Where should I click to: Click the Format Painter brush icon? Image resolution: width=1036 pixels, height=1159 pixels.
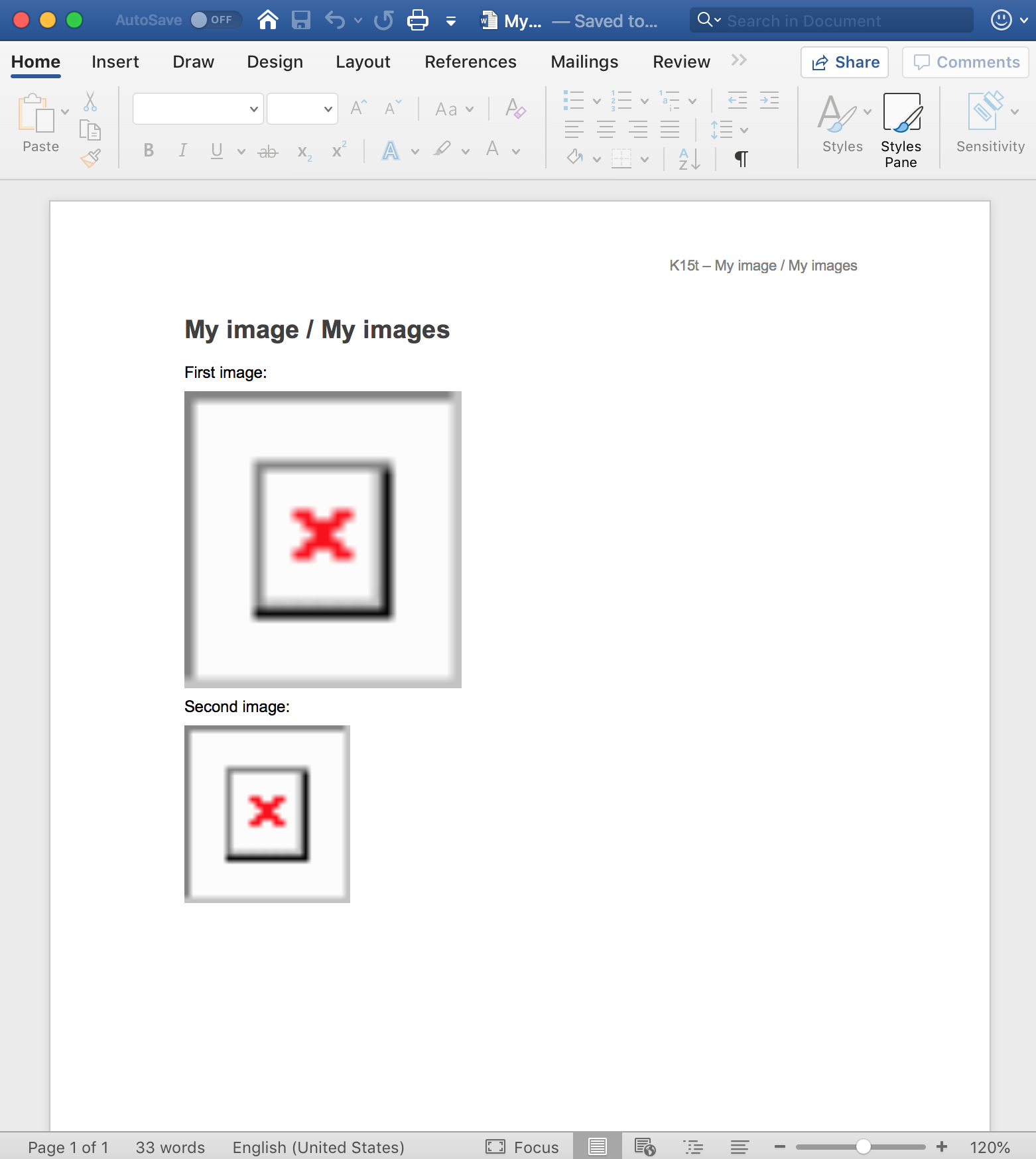[90, 158]
